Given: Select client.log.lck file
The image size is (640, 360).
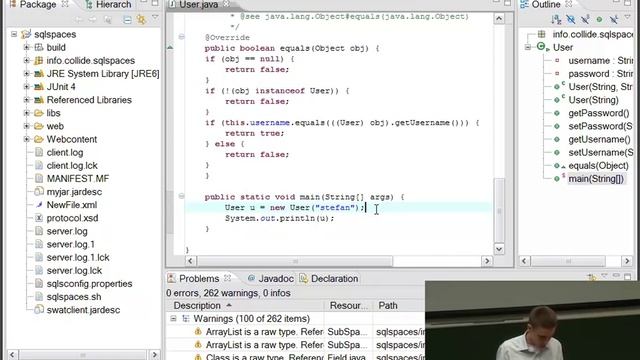Looking at the screenshot, I should pyautogui.click(x=72, y=166).
